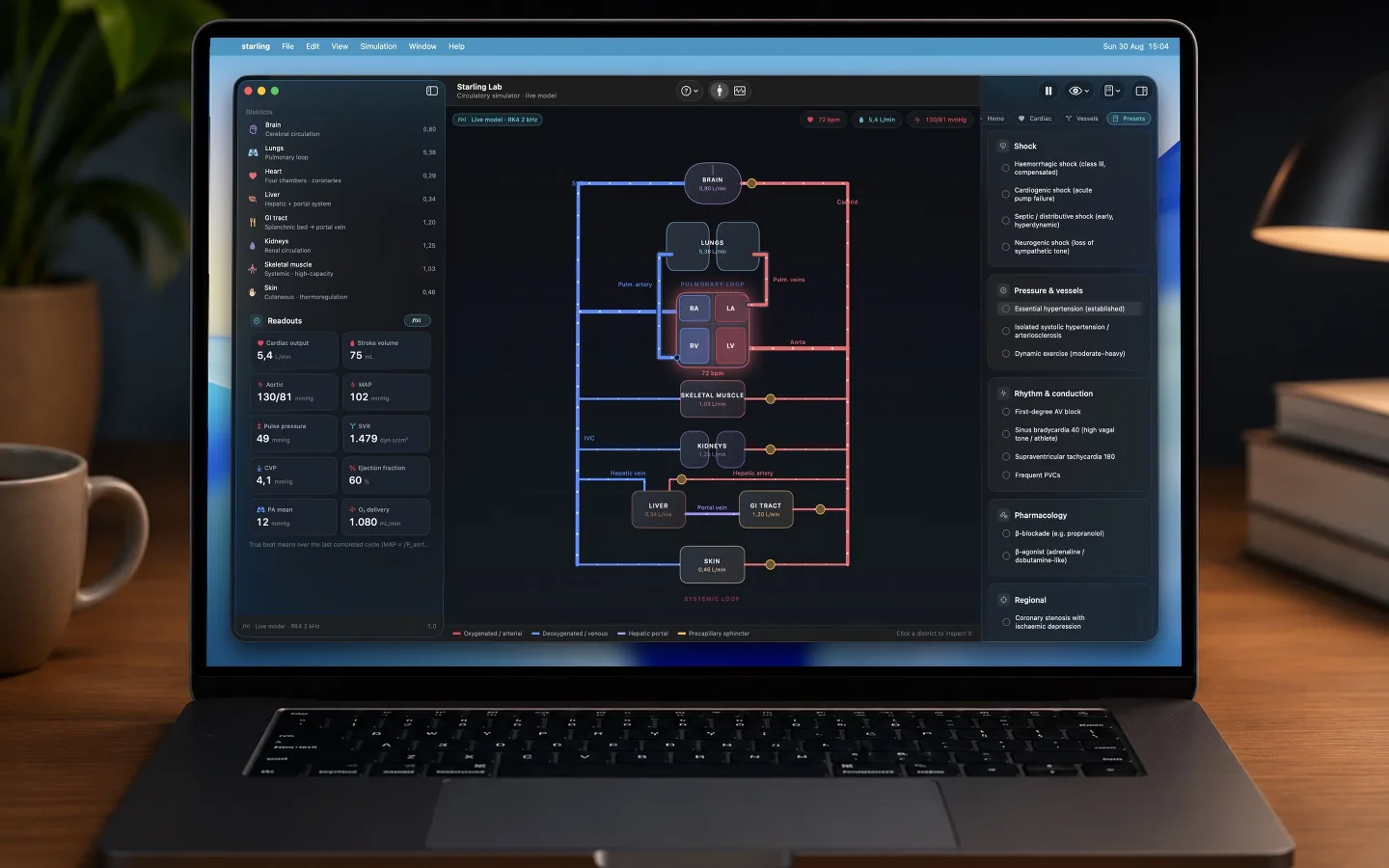Click the Live model RK4 2 kHz badge
Viewport: 1389px width, 868px height.
[498, 120]
